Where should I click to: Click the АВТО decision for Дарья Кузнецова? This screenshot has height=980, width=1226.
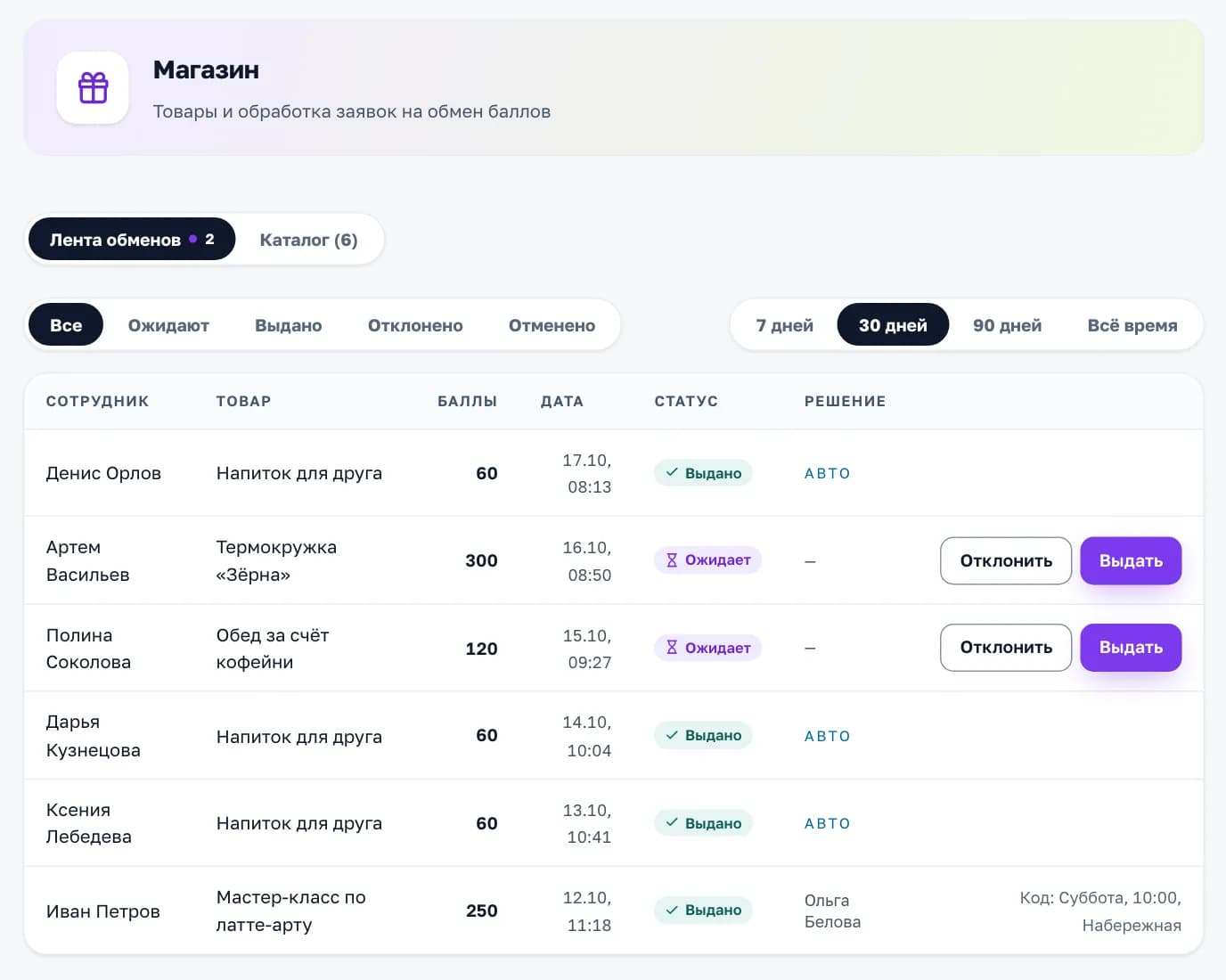[x=827, y=736]
